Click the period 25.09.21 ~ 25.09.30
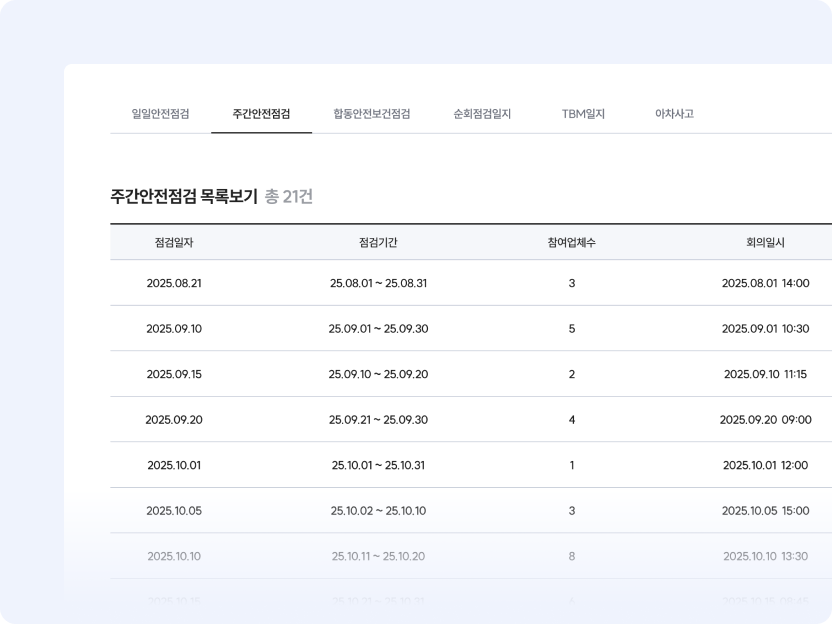 point(378,420)
